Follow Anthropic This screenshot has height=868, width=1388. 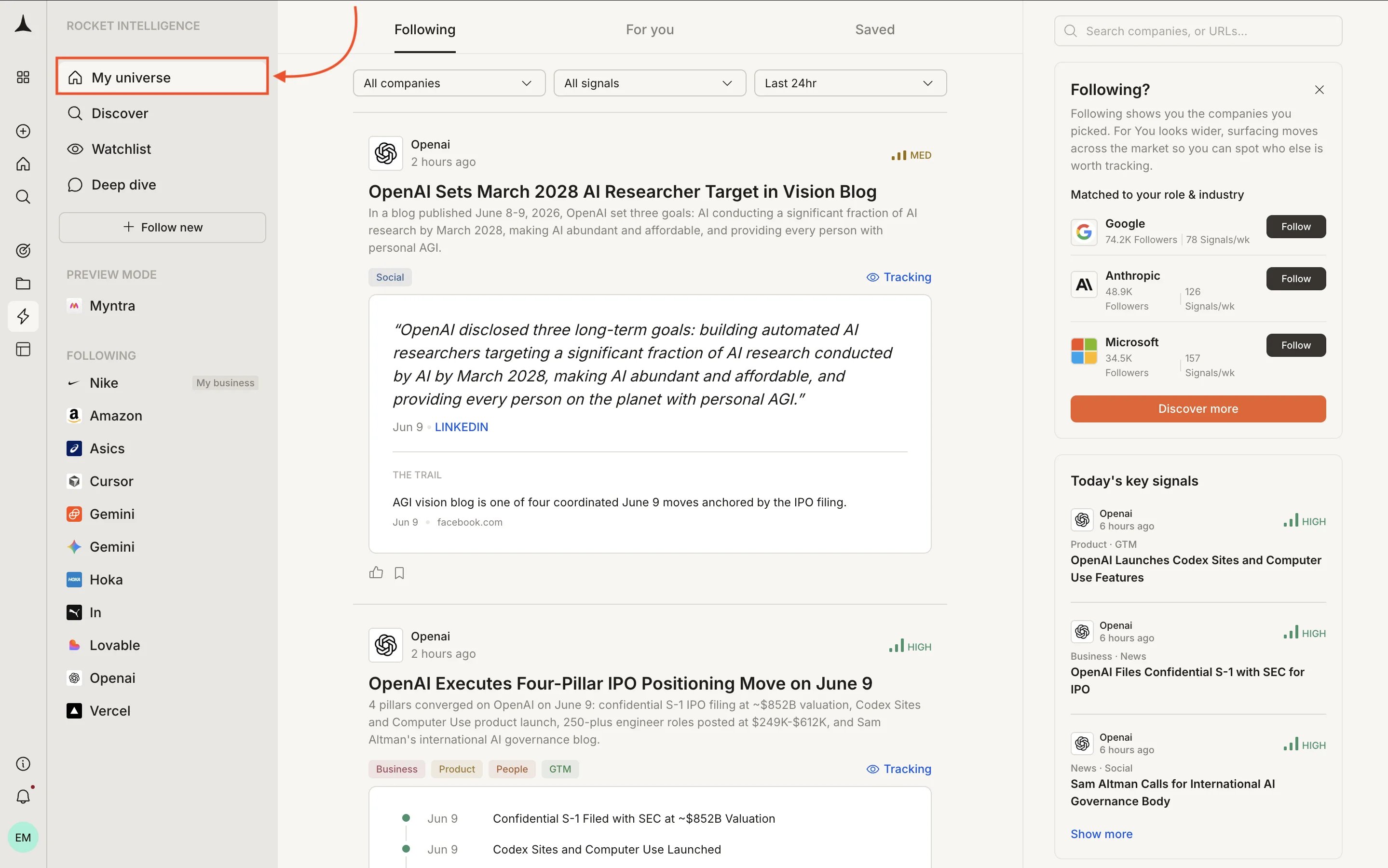[x=1295, y=278]
